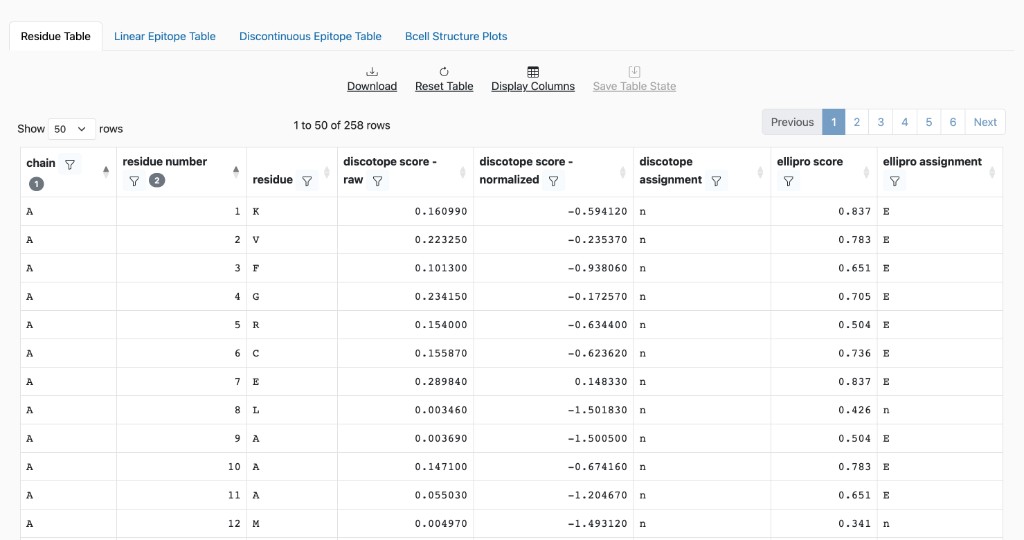1024x540 pixels.
Task: Download the residue table
Action: pos(372,79)
